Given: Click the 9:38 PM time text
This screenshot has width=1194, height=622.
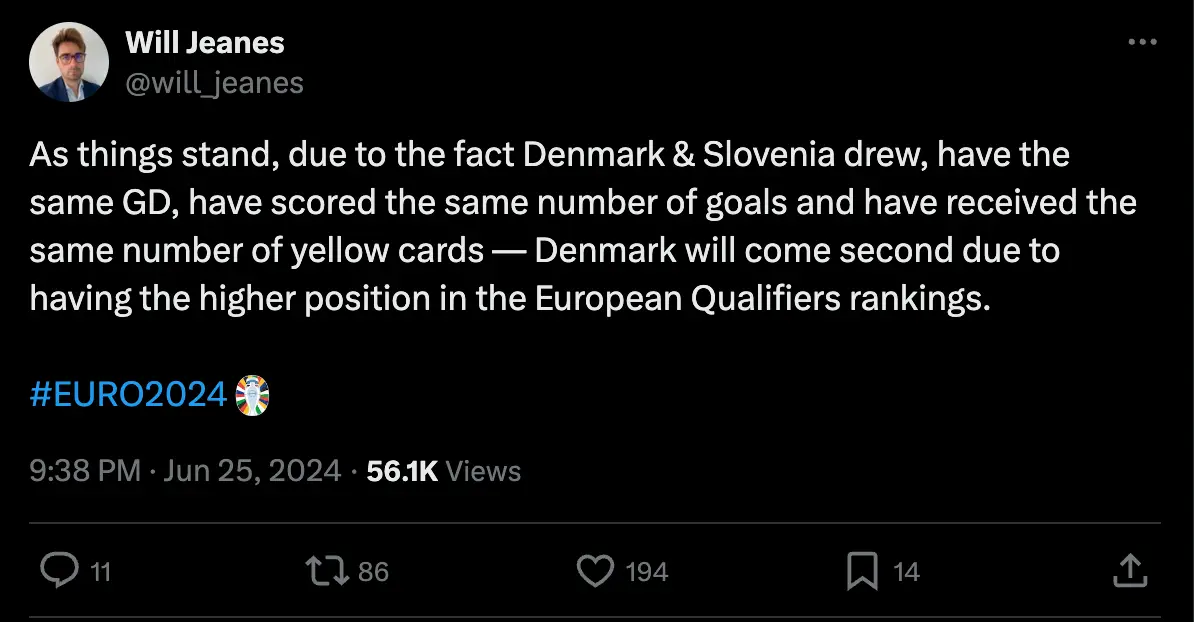Looking at the screenshot, I should (85, 471).
